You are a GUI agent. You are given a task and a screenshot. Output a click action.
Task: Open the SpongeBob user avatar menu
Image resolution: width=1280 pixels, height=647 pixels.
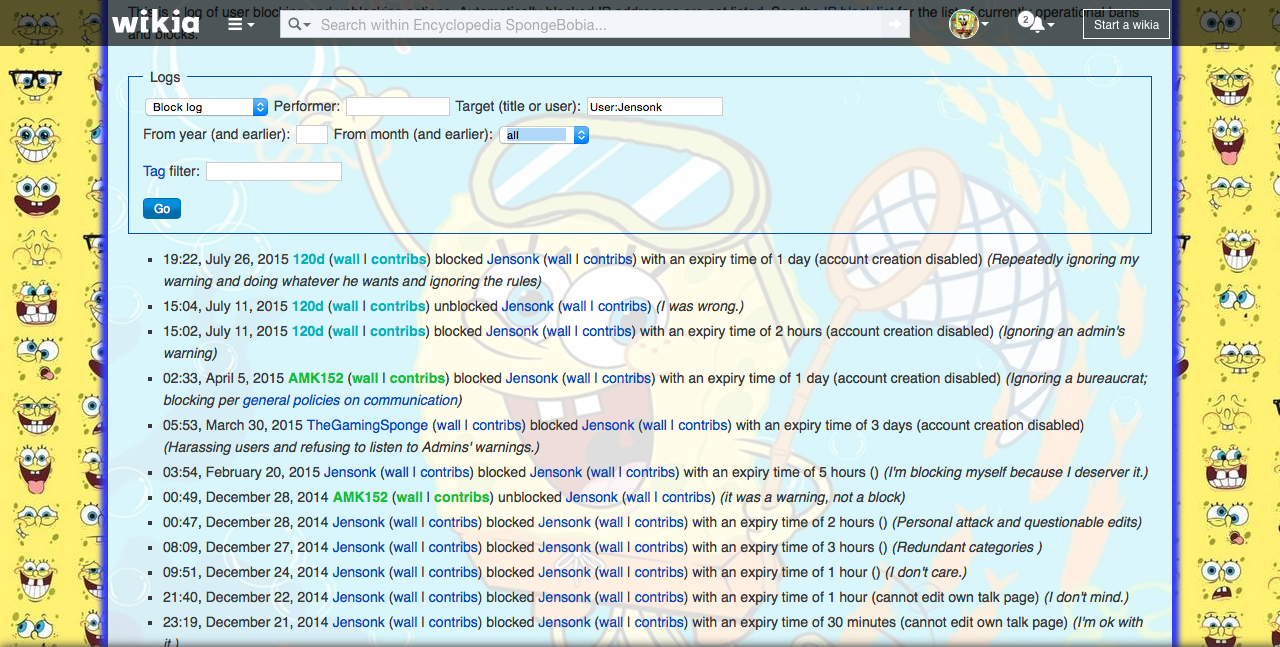[x=968, y=24]
